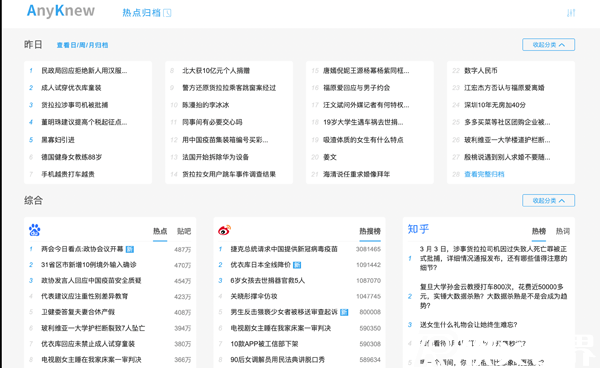
Task: Click the 知乎 logo
Action: [418, 229]
